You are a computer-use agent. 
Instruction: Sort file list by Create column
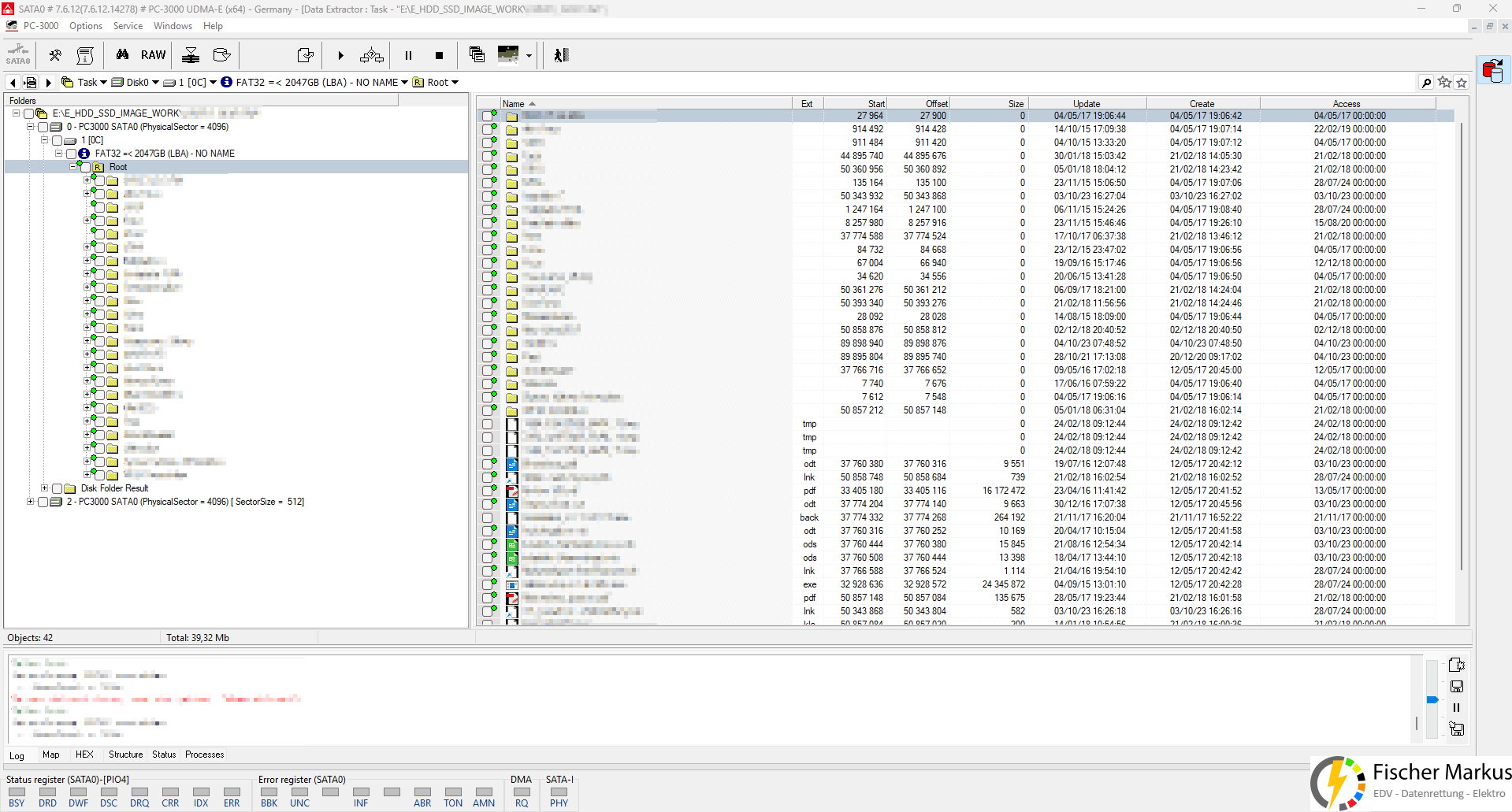[1202, 103]
